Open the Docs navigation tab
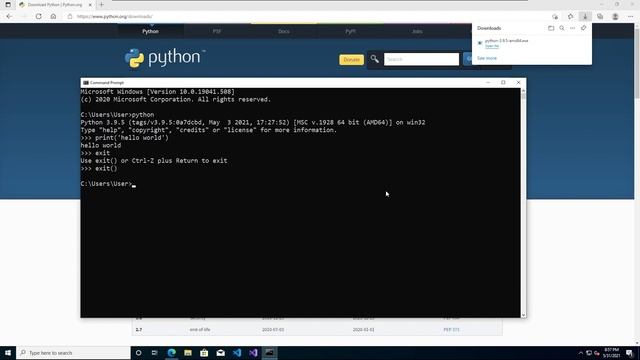Image resolution: width=640 pixels, height=360 pixels. [x=284, y=31]
